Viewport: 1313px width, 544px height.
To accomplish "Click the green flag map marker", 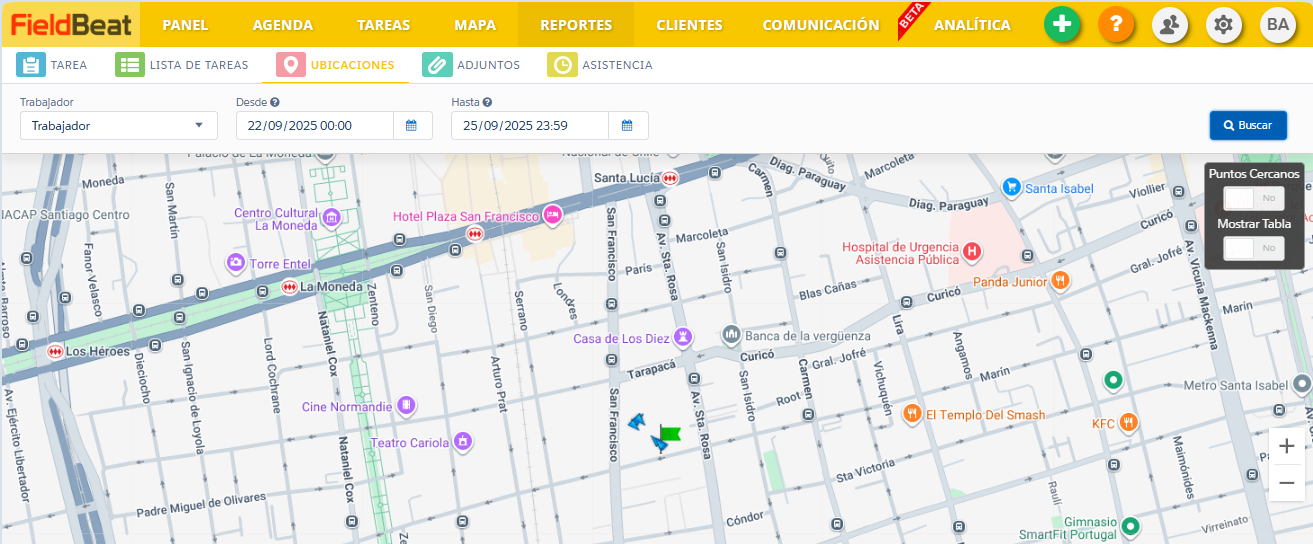I will (670, 433).
